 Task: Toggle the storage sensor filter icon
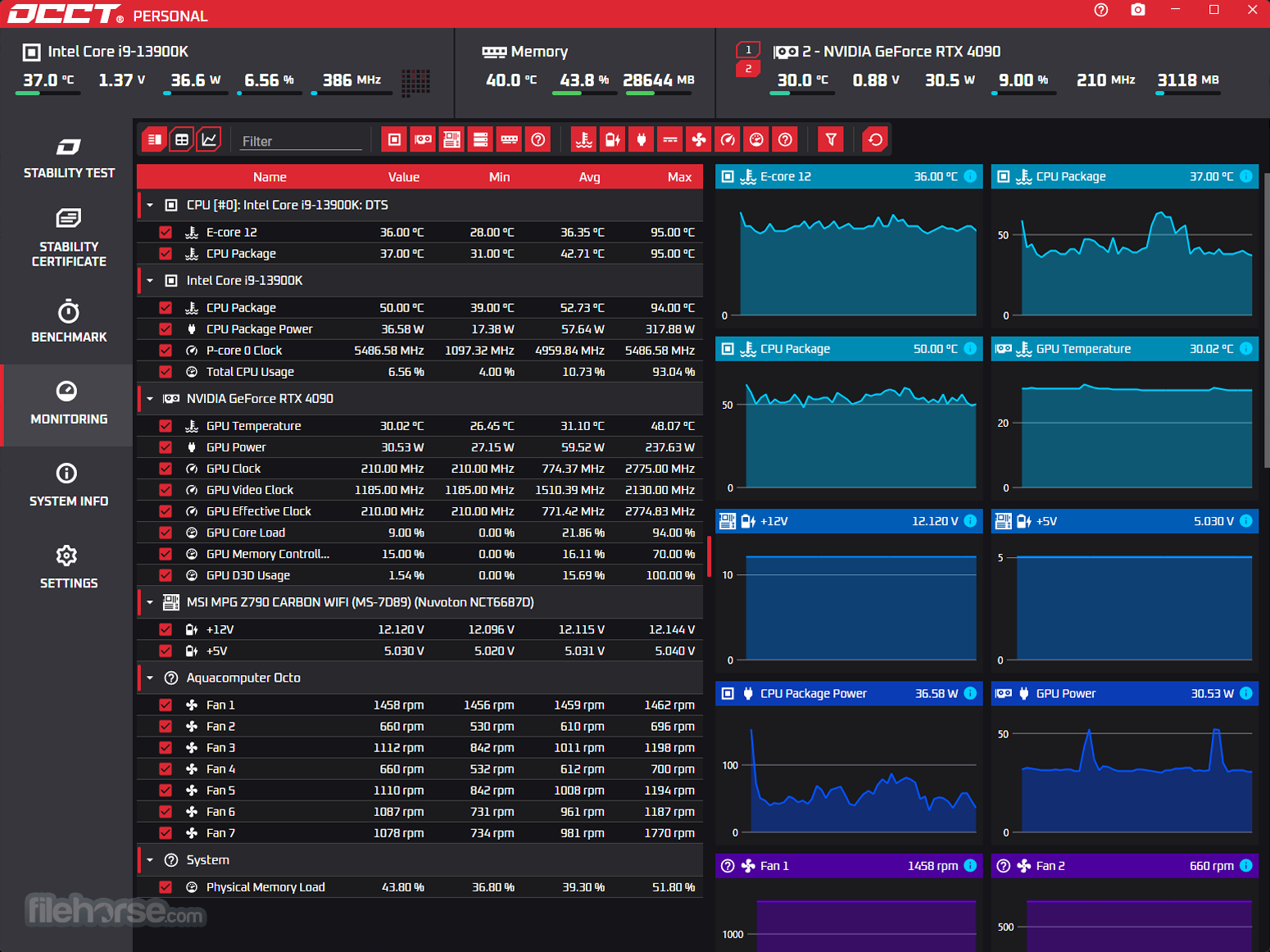[x=480, y=139]
